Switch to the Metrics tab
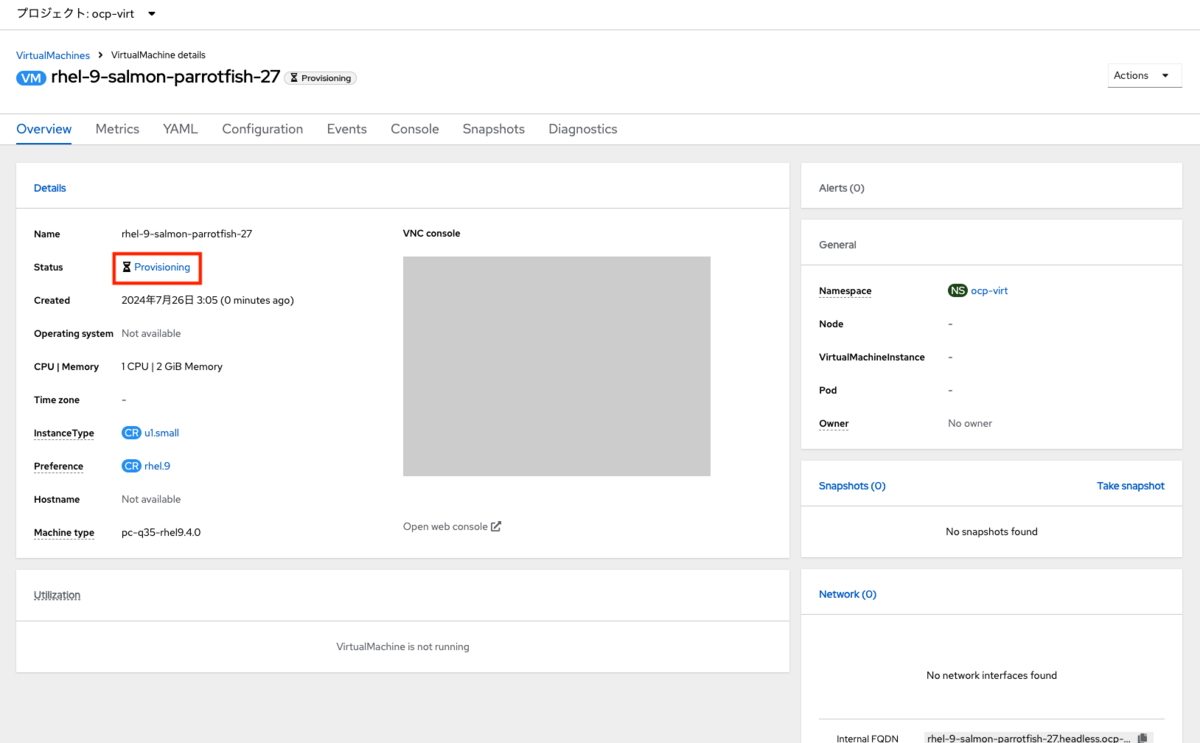This screenshot has width=1200, height=743. click(117, 129)
